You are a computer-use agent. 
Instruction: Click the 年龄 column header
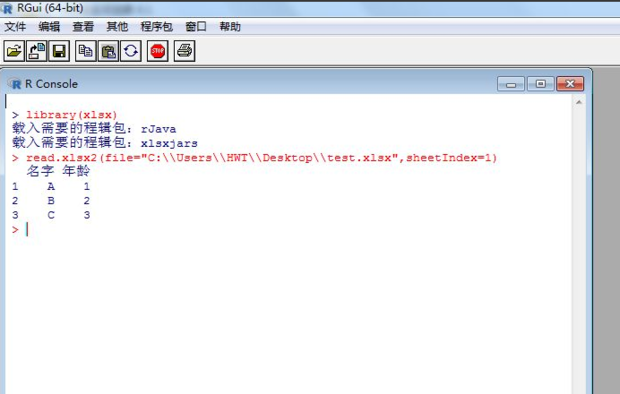(76, 171)
